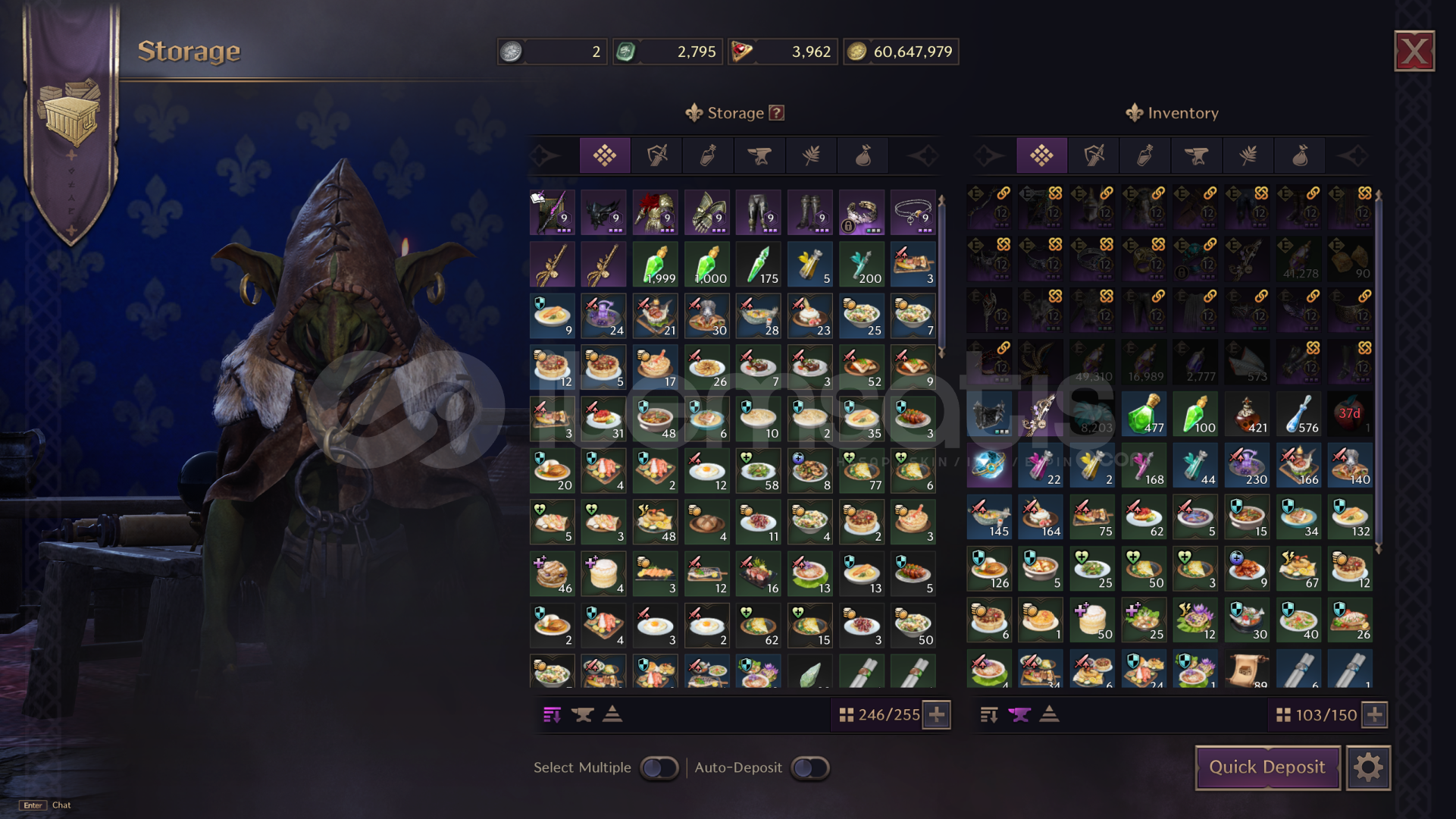
Task: Go to next Storage category arrow
Action: [x=922, y=156]
